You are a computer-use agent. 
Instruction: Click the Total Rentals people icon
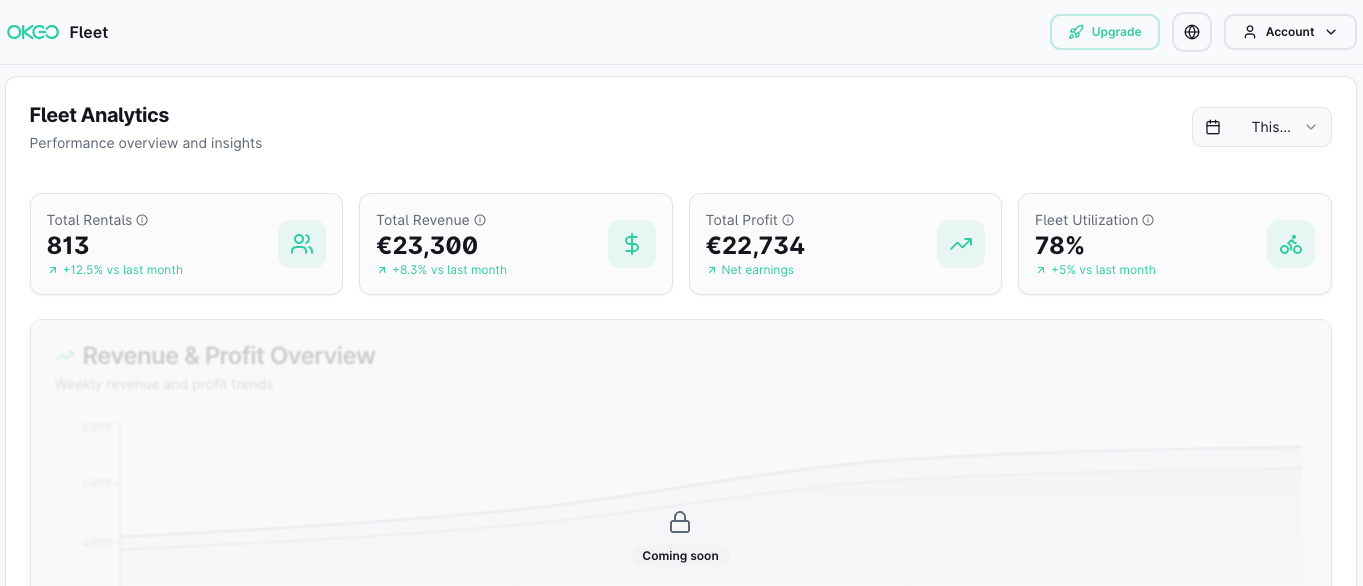[302, 244]
